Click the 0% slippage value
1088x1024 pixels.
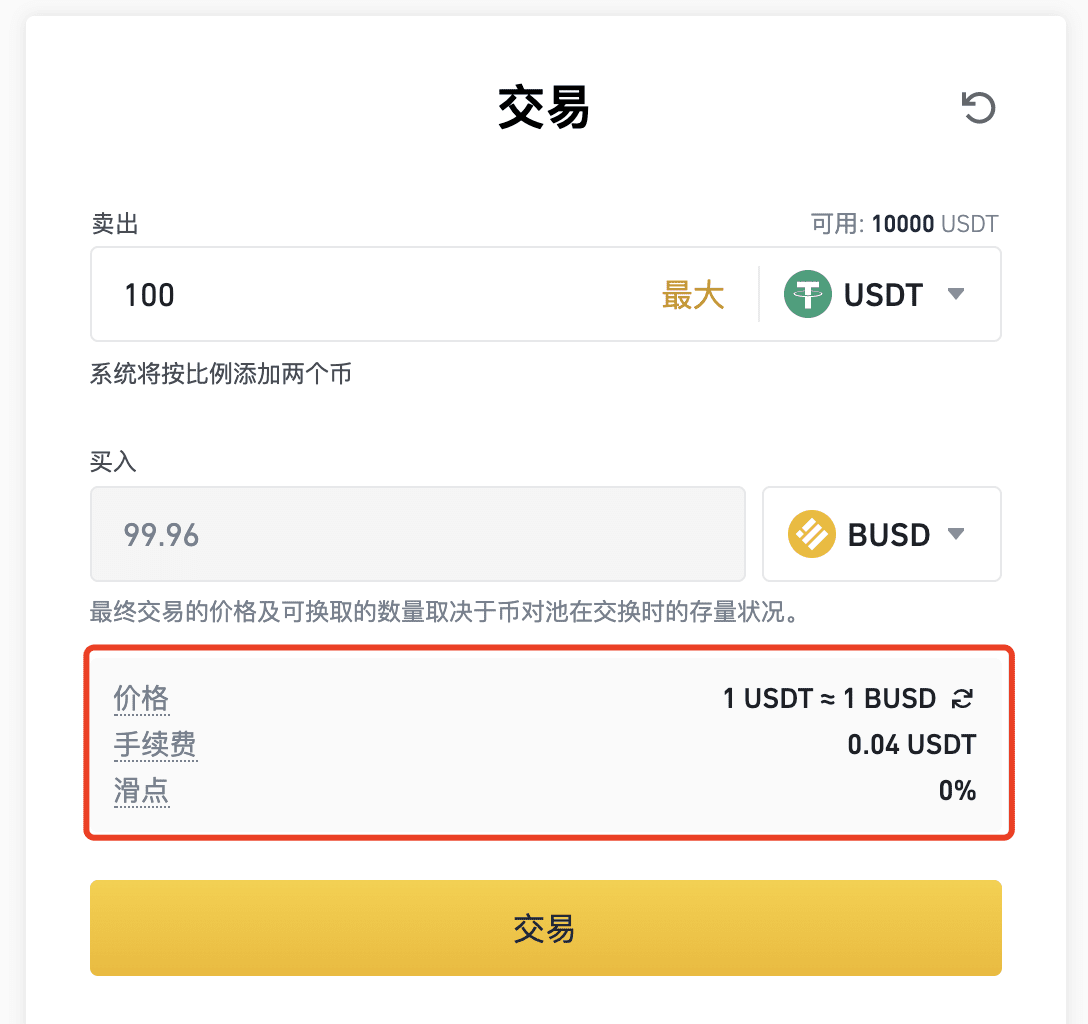coord(957,791)
